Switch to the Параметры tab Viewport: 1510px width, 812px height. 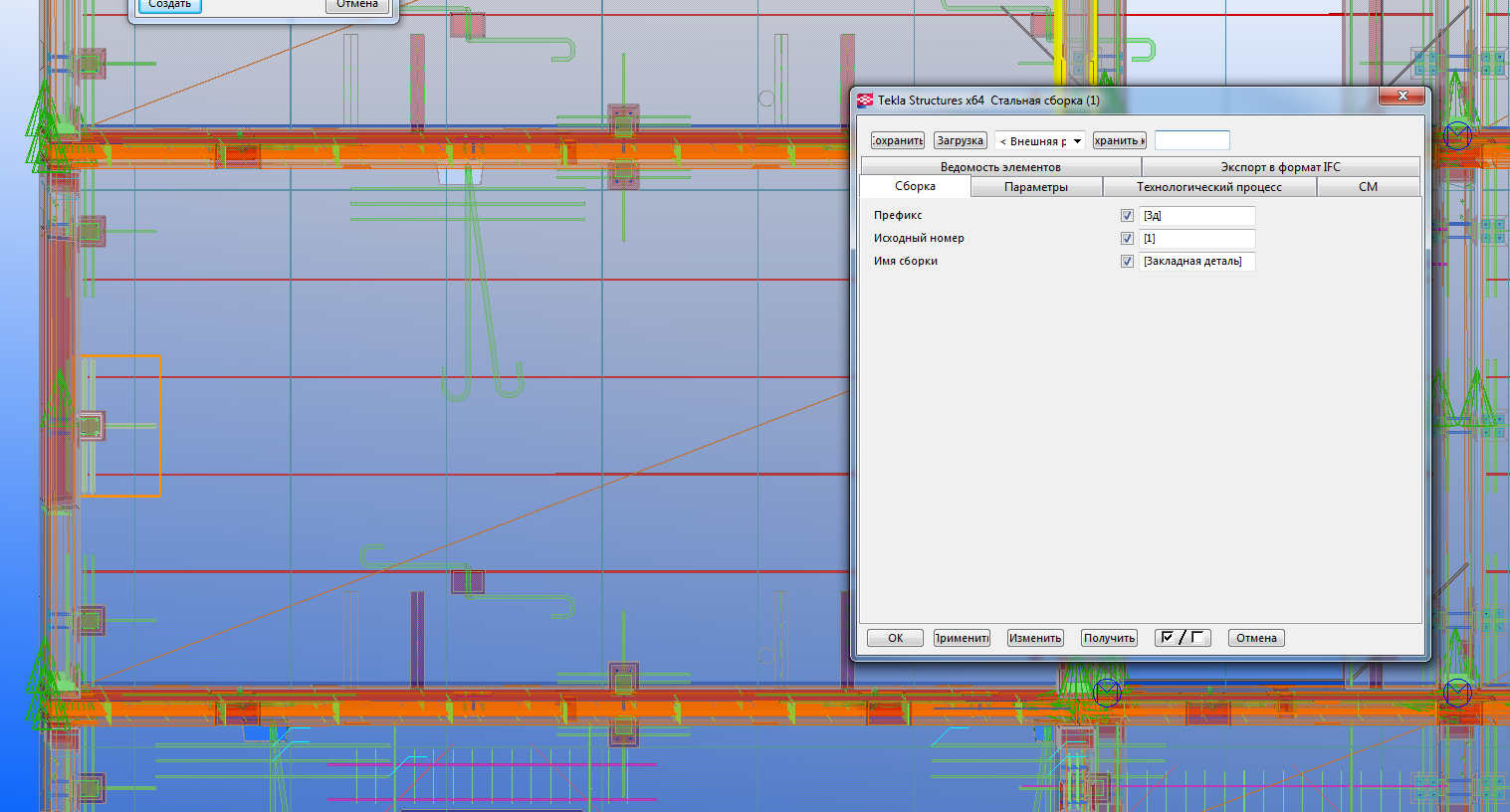[1035, 187]
